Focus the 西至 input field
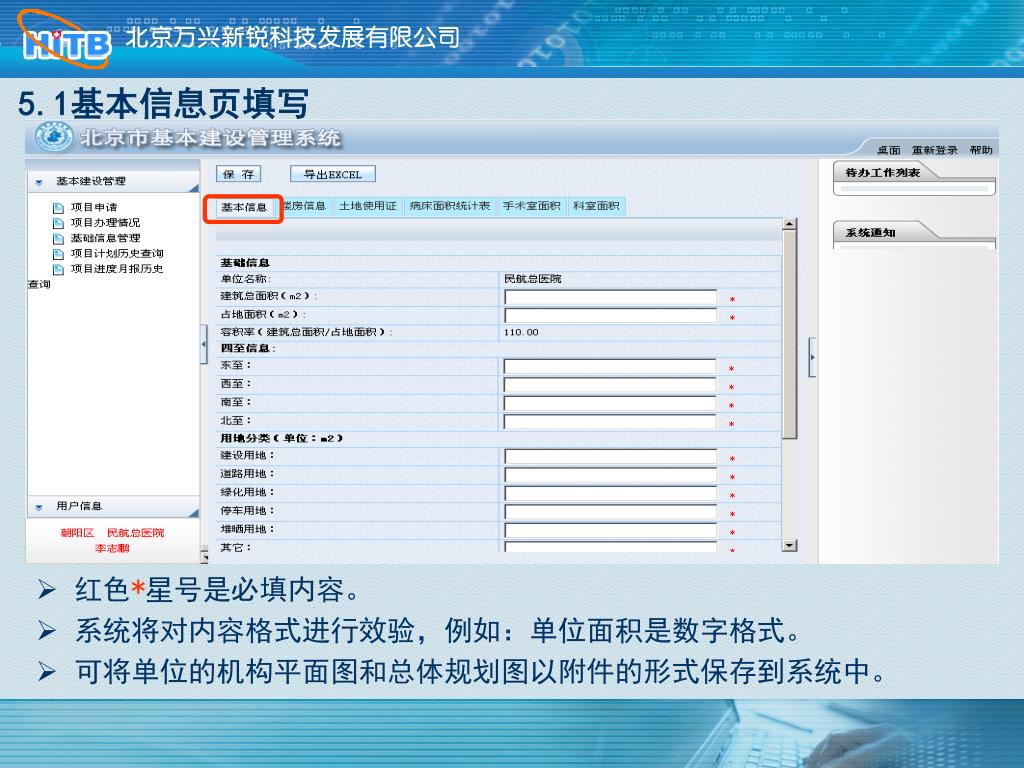Viewport: 1024px width, 768px height. 610,385
